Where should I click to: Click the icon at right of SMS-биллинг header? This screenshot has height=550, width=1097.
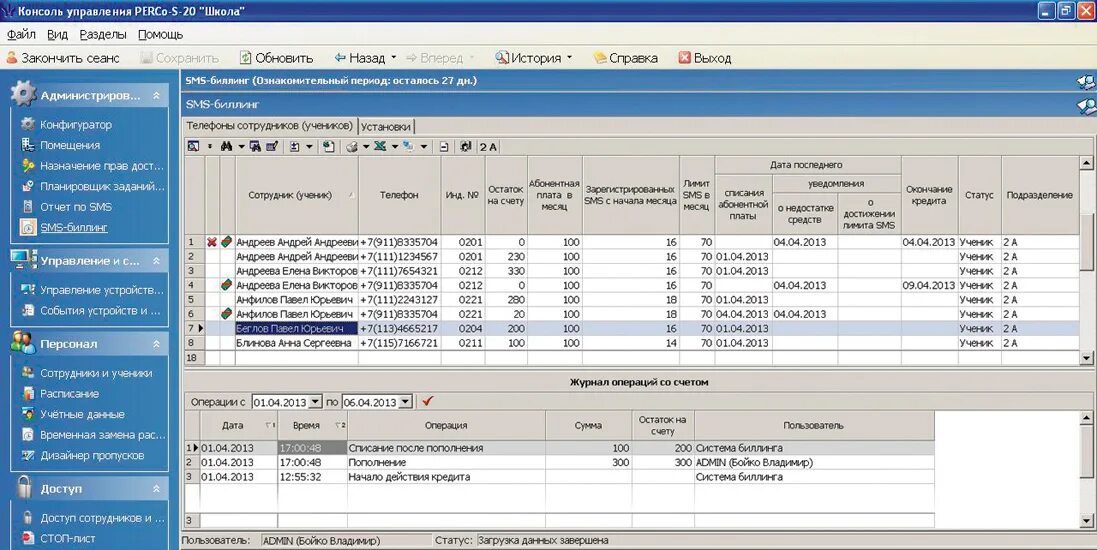pyautogui.click(x=1087, y=106)
